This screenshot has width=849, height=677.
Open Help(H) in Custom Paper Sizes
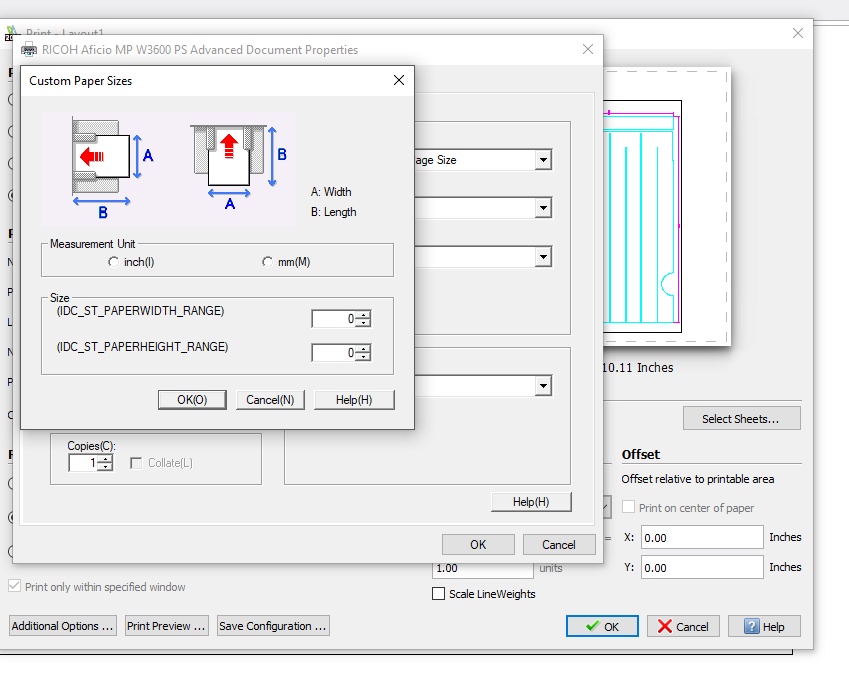click(354, 400)
